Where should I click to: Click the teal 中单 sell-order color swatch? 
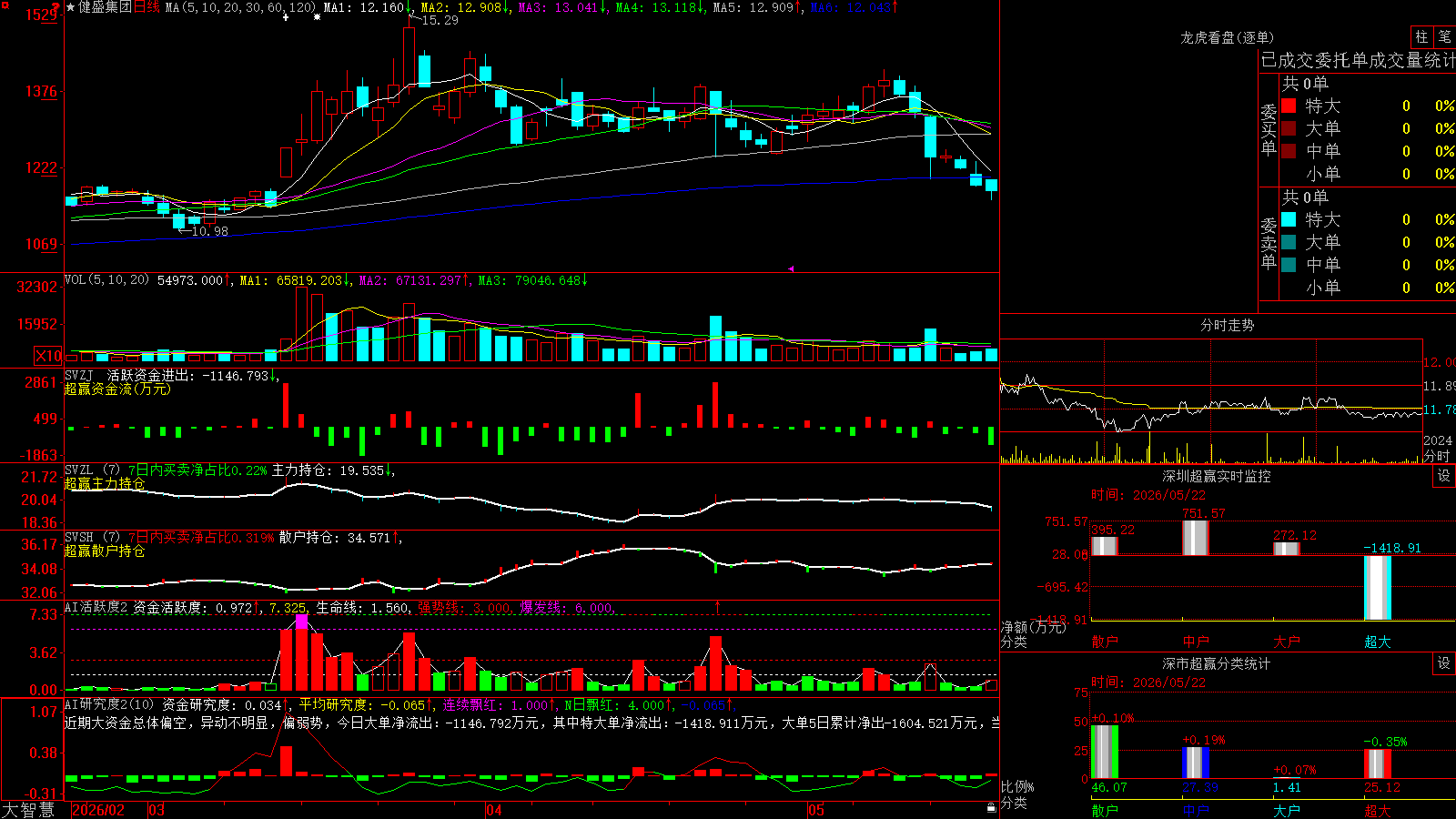coord(1289,265)
